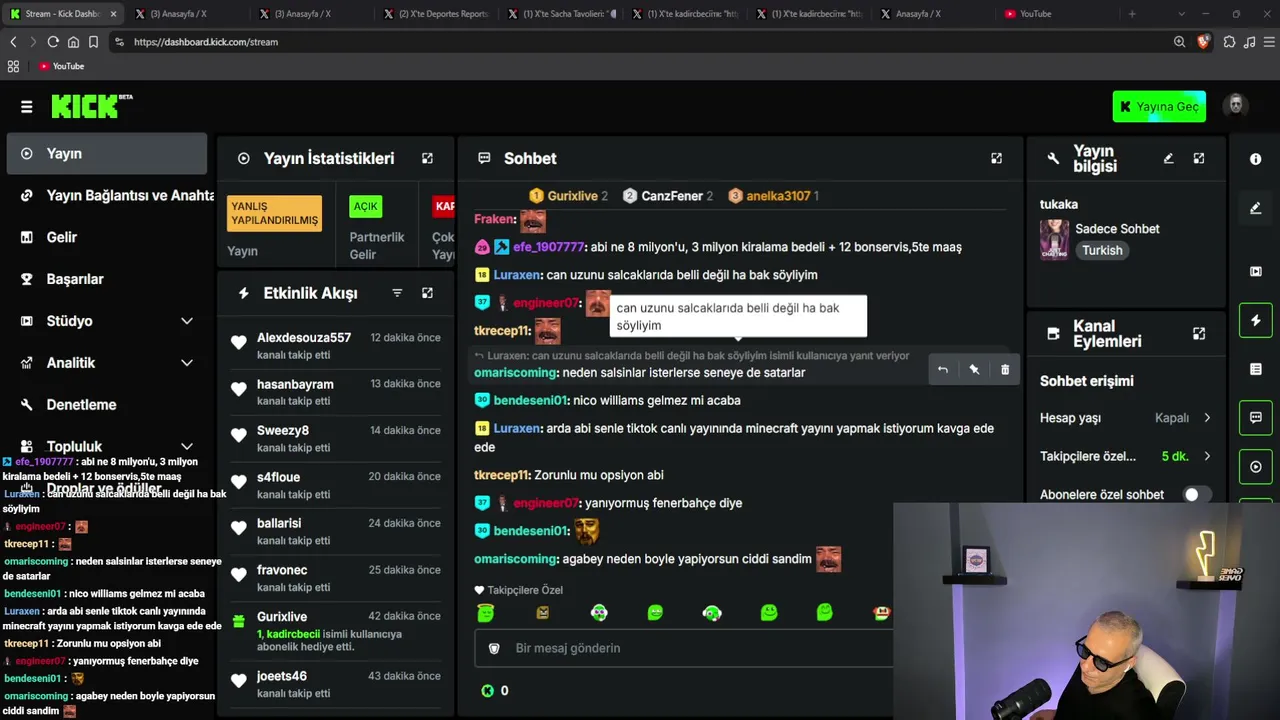Reply to the omariscoming message
This screenshot has height=720, width=1280.
(x=942, y=370)
